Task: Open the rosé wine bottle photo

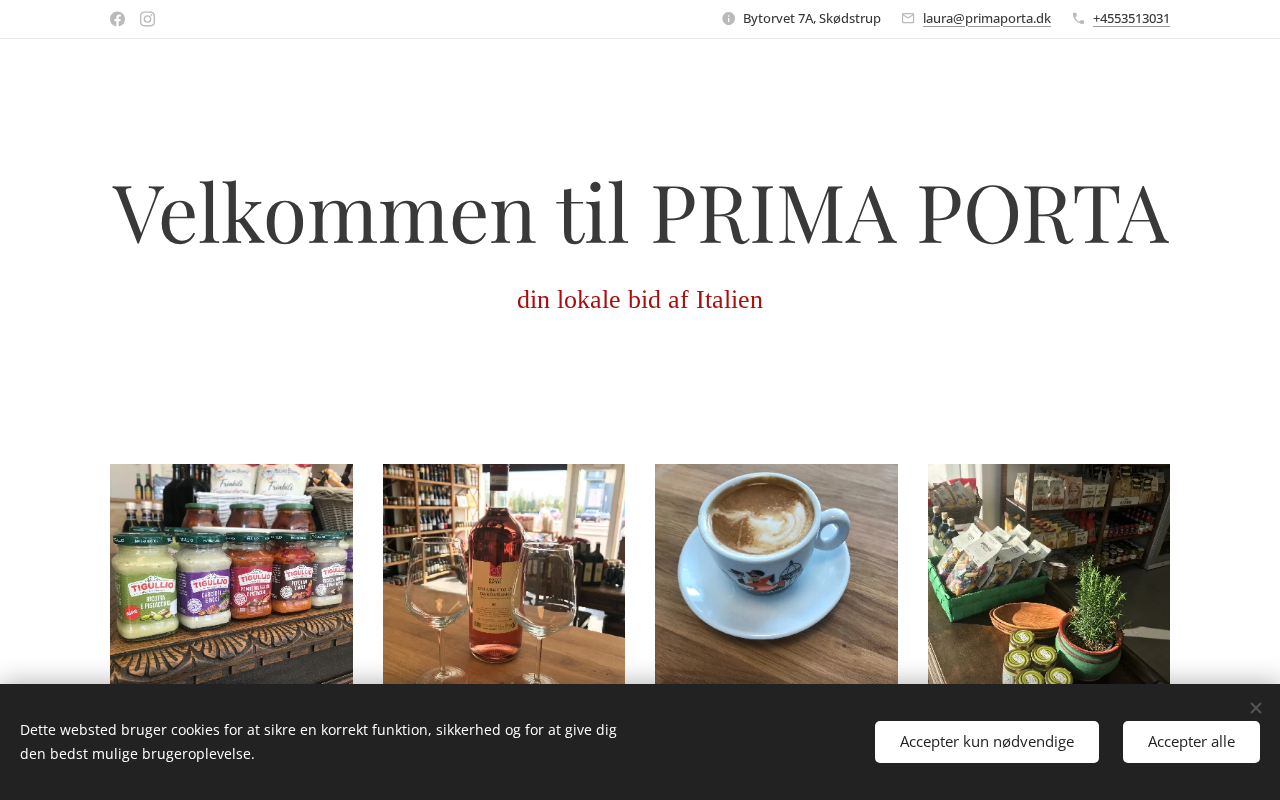Action: point(504,574)
